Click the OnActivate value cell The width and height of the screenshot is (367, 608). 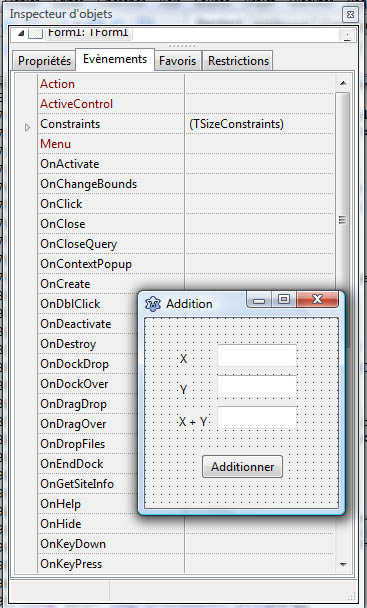259,164
